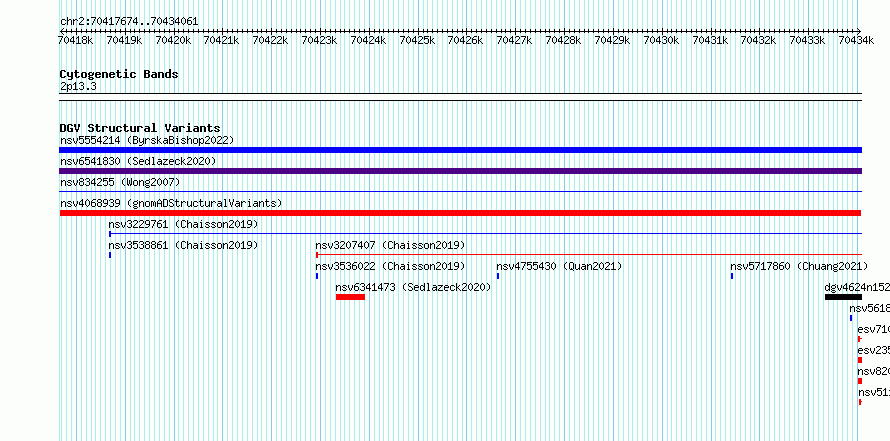Click the 70423k ruler position
The width and height of the screenshot is (890, 441).
pyautogui.click(x=320, y=40)
